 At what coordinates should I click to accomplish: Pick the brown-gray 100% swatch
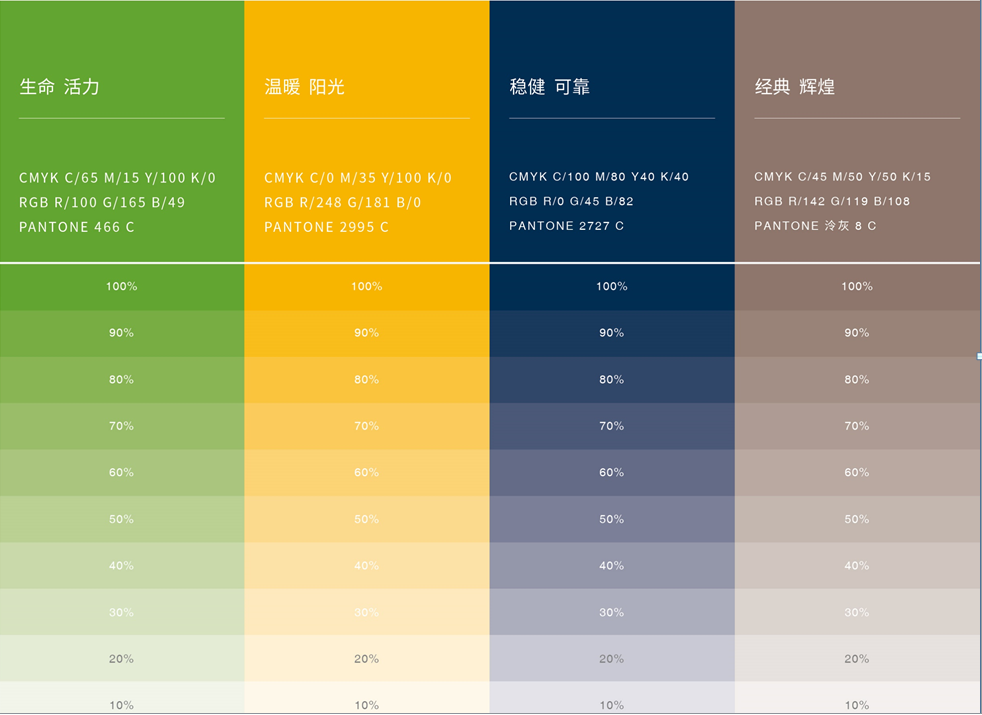857,287
